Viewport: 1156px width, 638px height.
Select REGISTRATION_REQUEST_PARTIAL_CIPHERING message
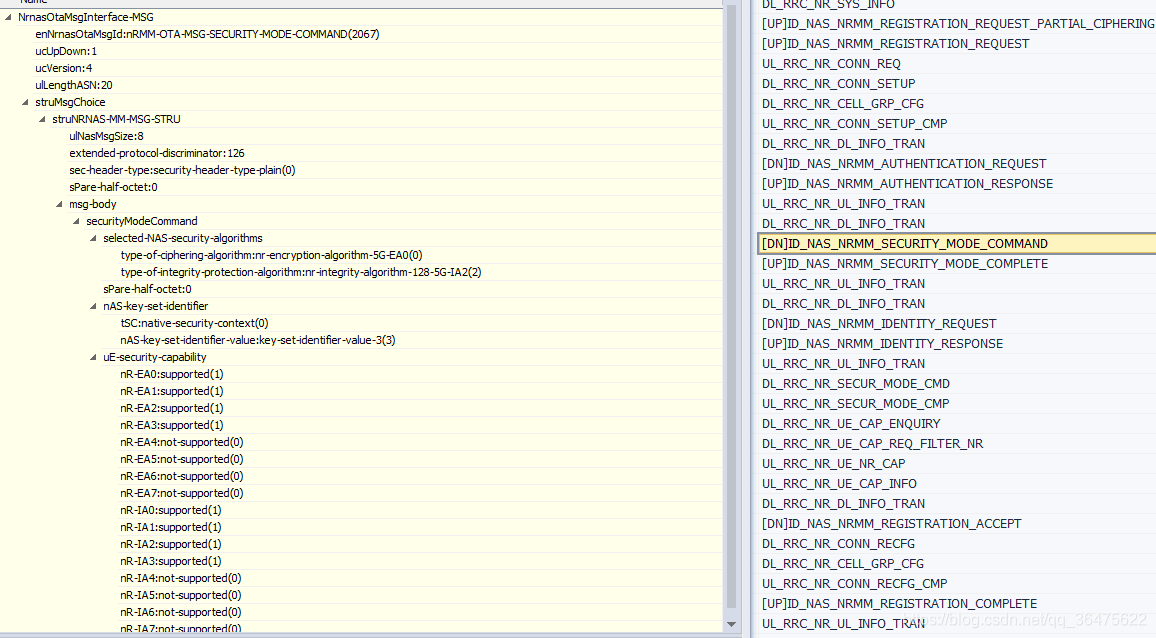coord(957,24)
